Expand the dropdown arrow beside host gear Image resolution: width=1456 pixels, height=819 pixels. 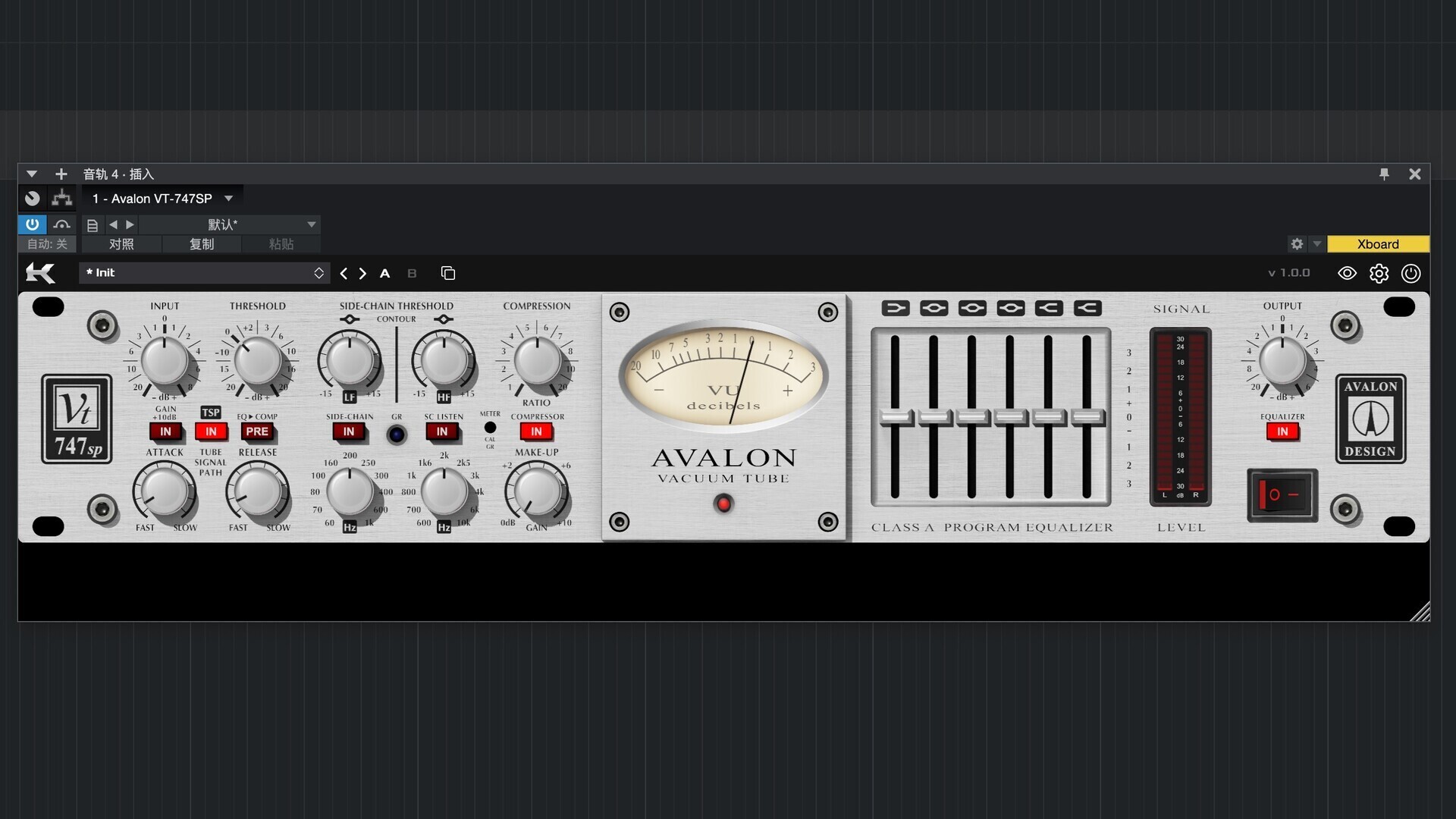point(1317,244)
